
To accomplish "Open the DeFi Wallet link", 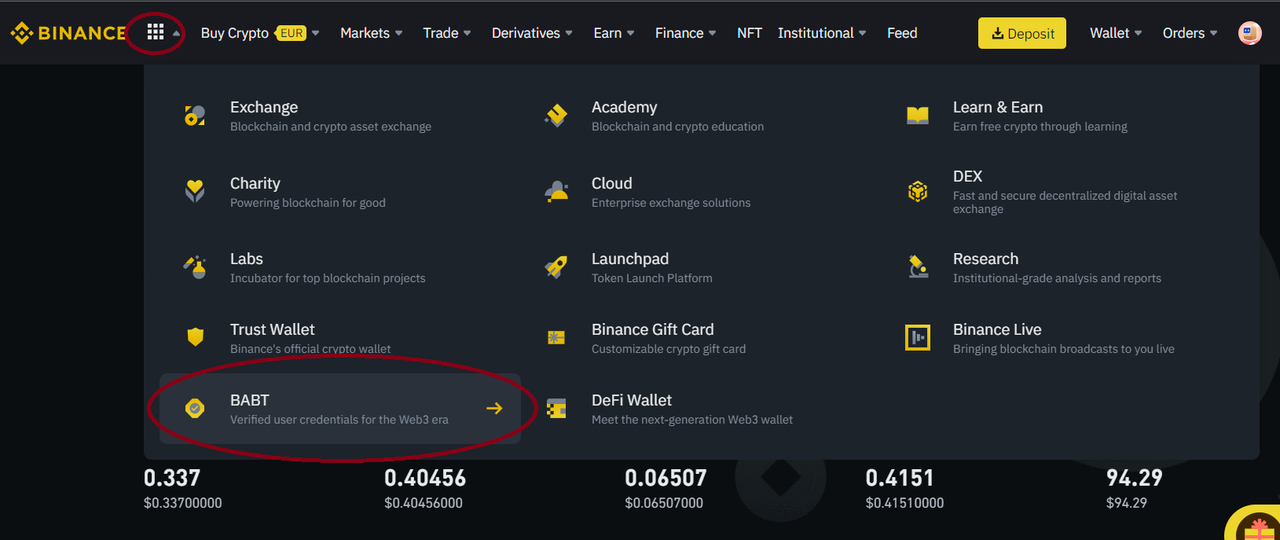I will [x=632, y=400].
